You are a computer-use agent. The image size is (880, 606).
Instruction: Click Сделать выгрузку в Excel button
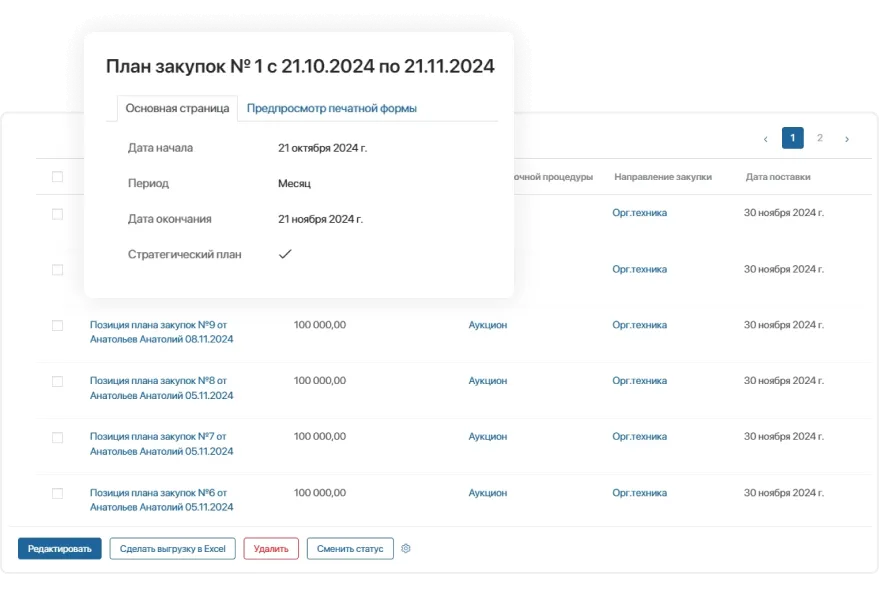click(x=172, y=548)
